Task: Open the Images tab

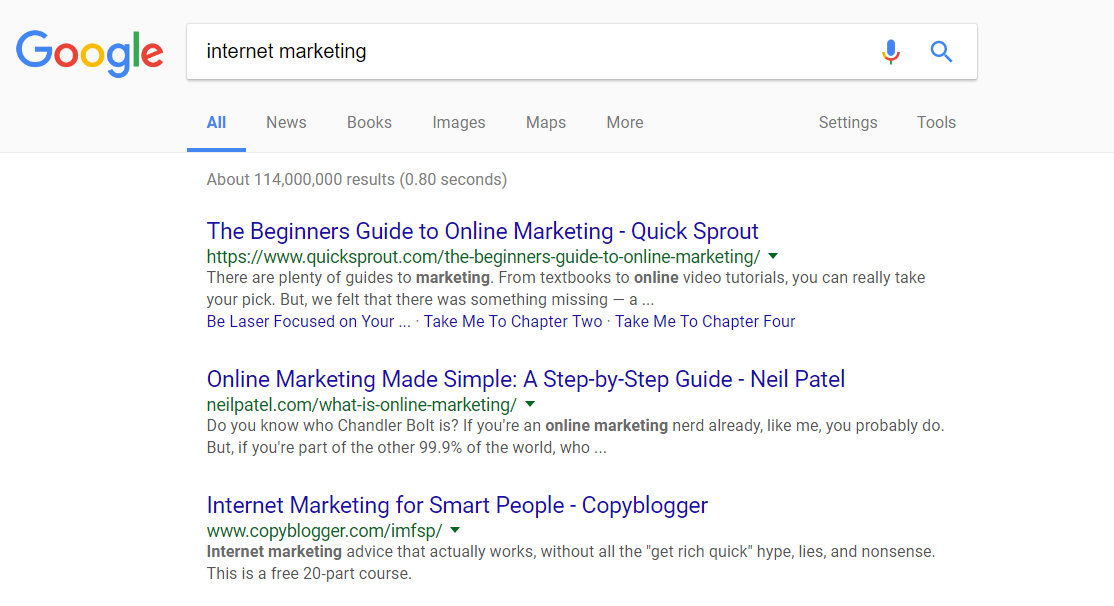Action: [x=459, y=122]
